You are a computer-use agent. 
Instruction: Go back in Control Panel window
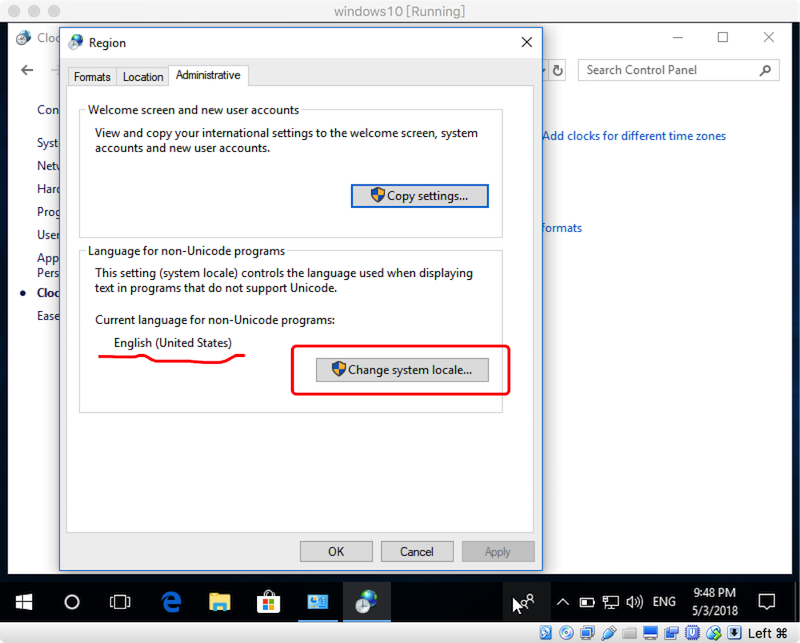27,70
